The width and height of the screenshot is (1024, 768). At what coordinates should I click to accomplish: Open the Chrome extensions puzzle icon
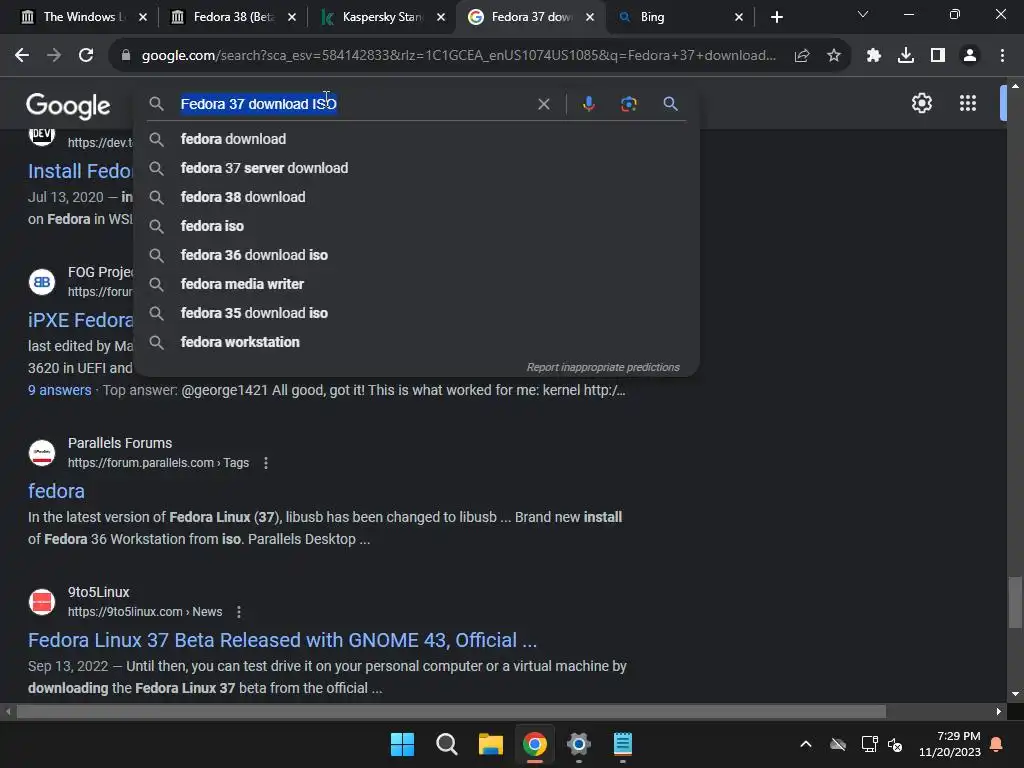point(873,56)
